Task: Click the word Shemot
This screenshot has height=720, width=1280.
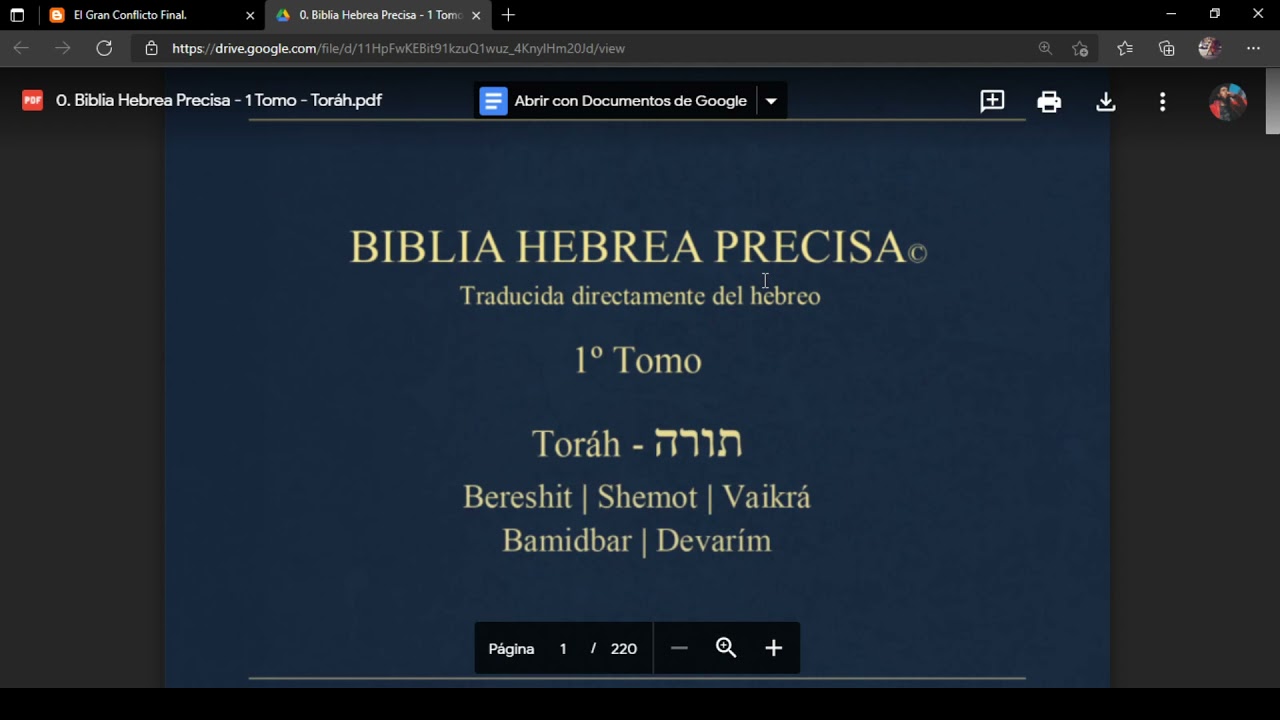Action: click(x=647, y=497)
